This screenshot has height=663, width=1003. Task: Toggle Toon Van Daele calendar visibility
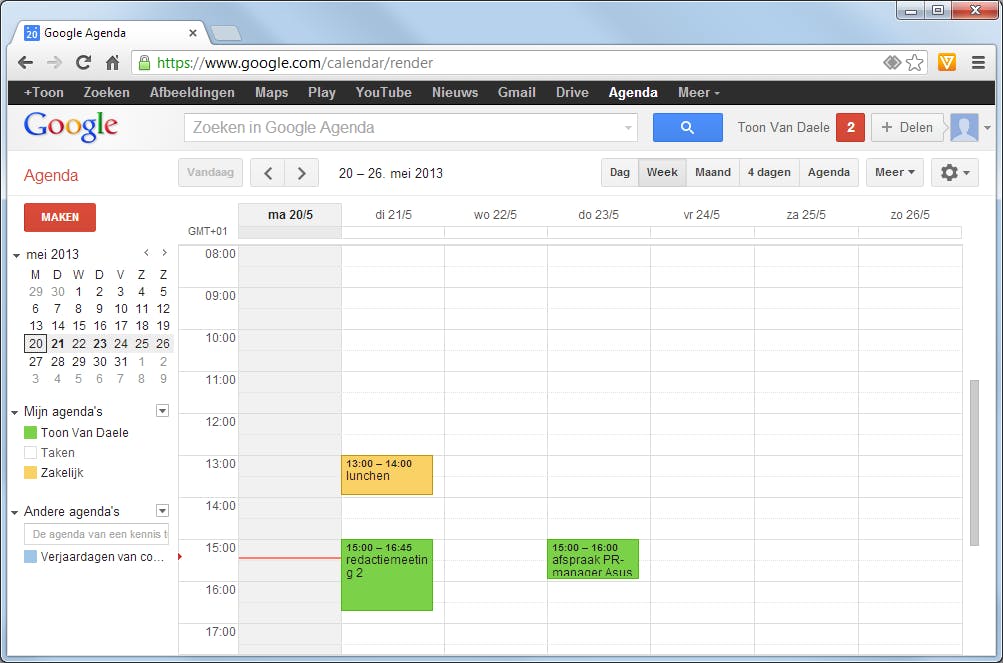coord(30,433)
